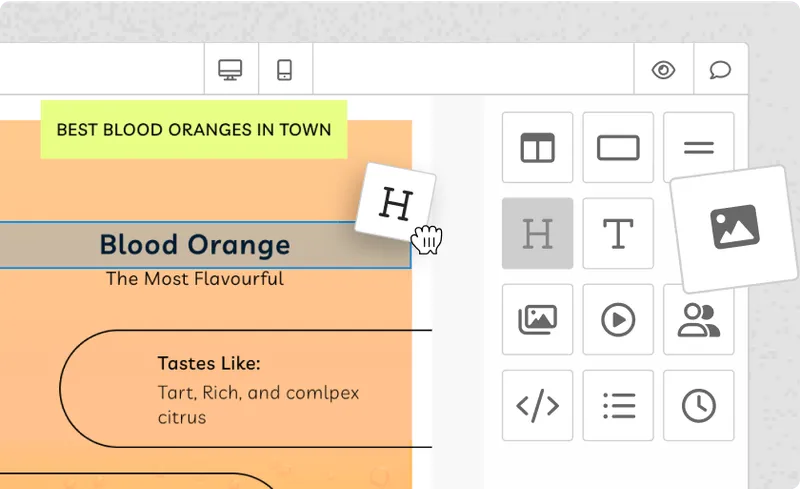Screen dimensions: 800x489
Task: Select the rectangle button block
Action: 618,148
